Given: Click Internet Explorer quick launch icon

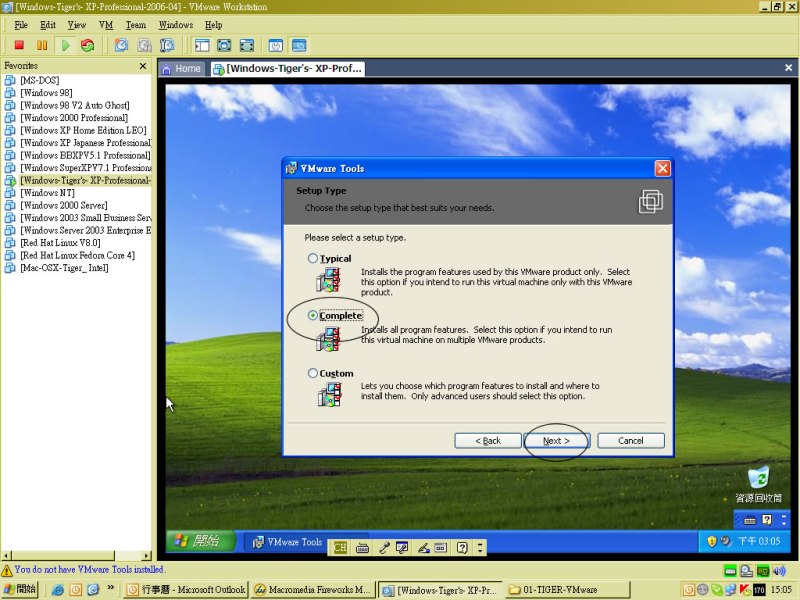Looking at the screenshot, I should pos(58,590).
